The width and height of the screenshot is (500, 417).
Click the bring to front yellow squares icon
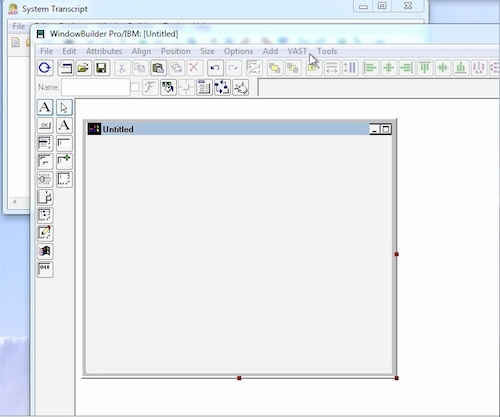pos(275,68)
